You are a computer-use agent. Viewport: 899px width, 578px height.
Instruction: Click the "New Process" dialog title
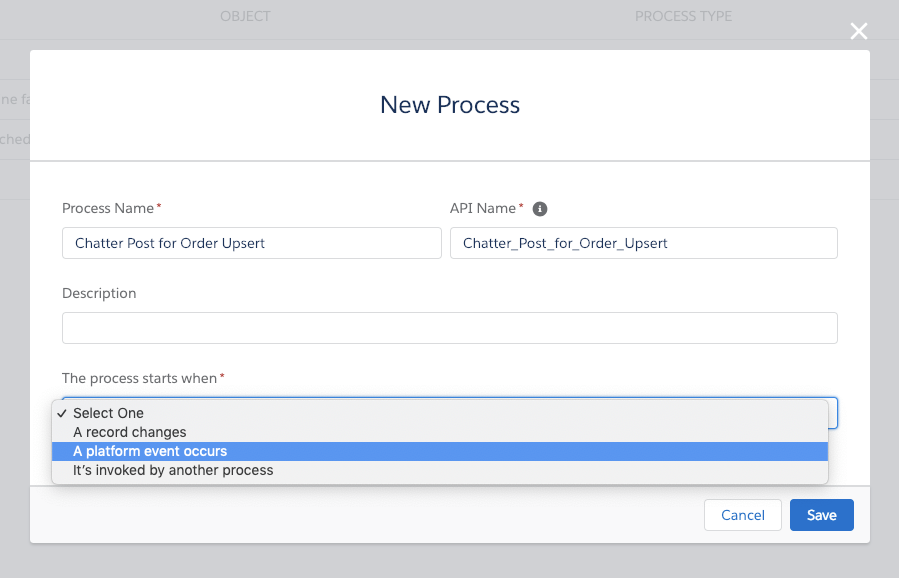coord(450,105)
